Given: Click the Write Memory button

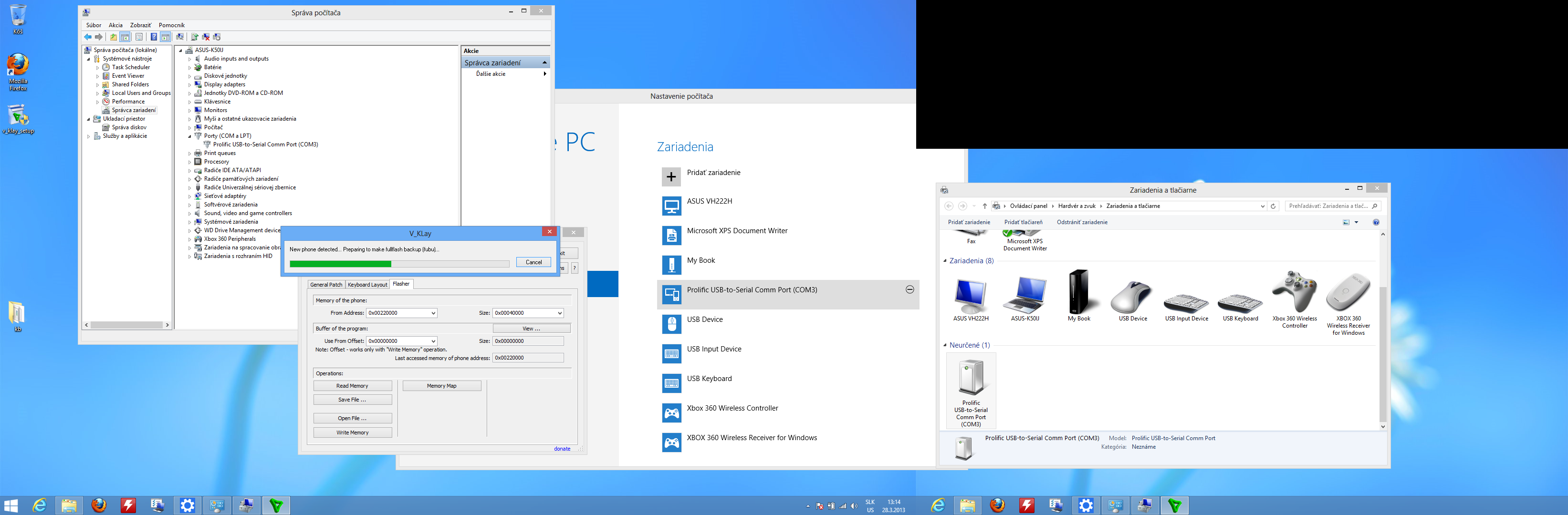Looking at the screenshot, I should (x=353, y=433).
